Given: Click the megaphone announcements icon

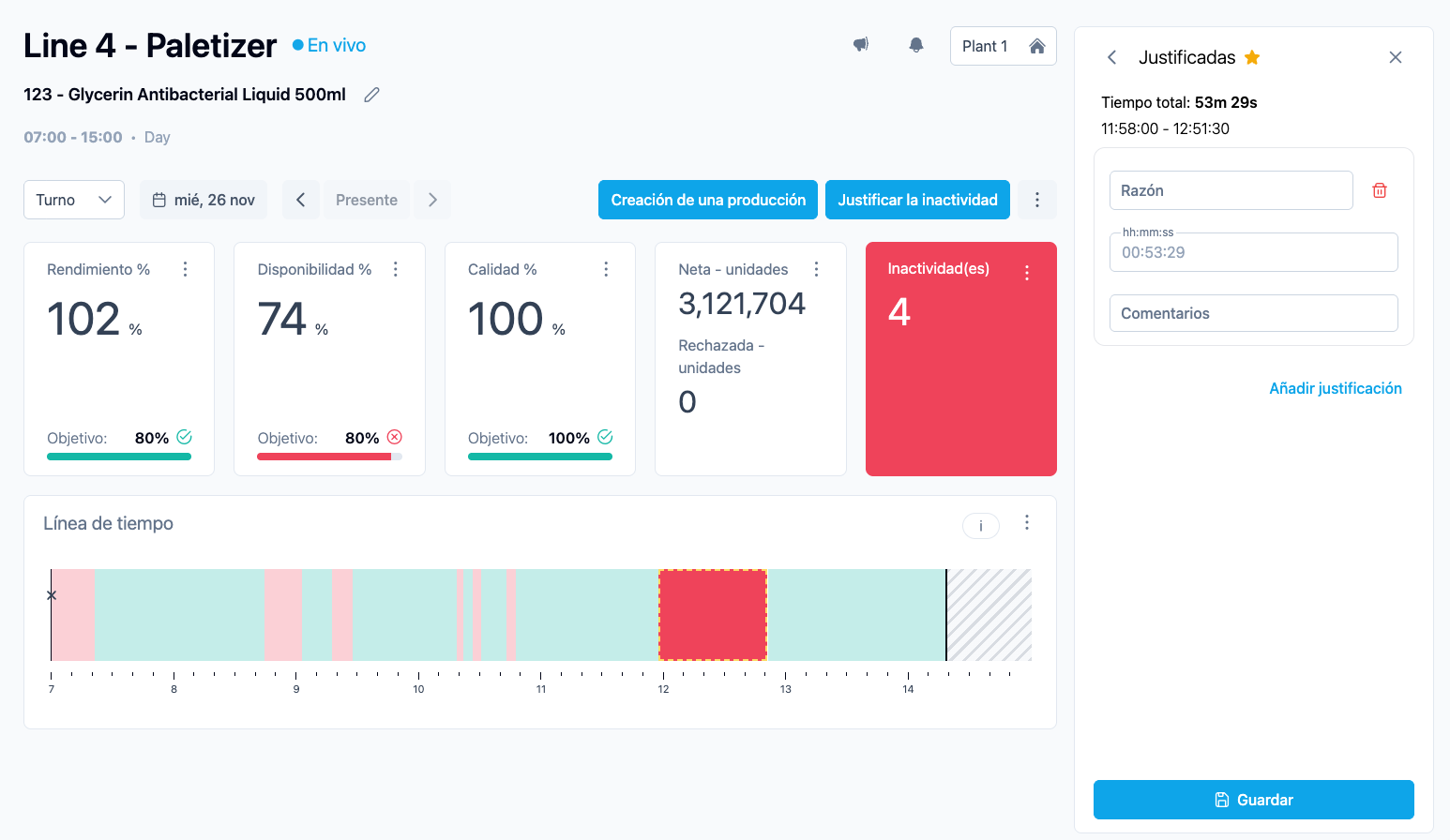Looking at the screenshot, I should coord(860,45).
